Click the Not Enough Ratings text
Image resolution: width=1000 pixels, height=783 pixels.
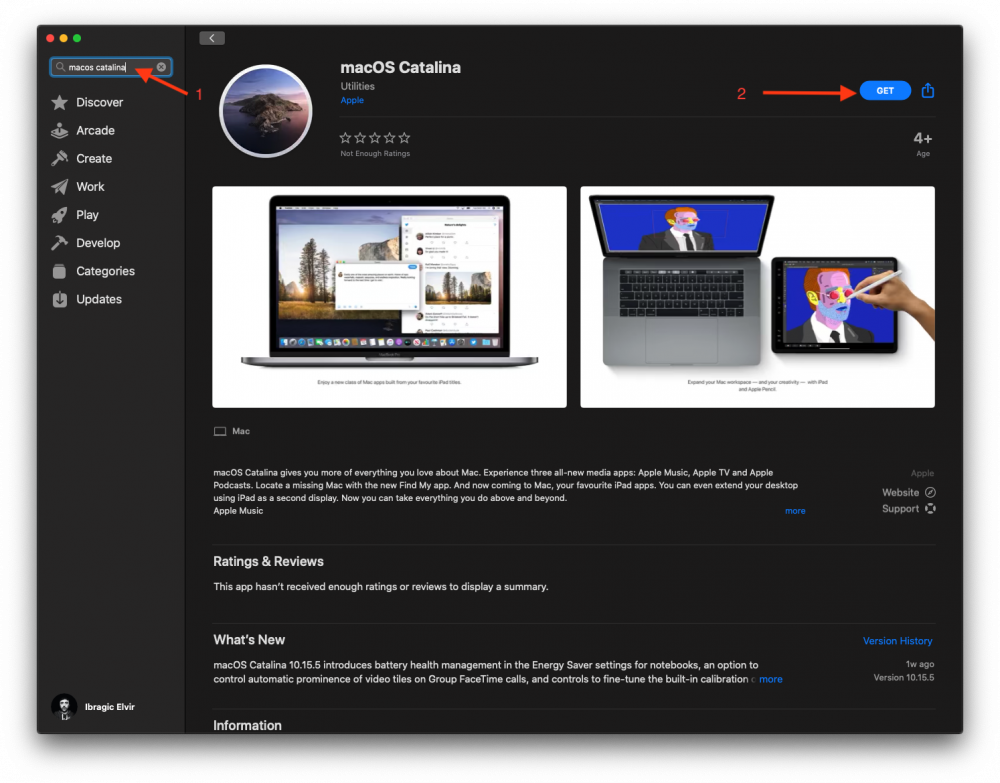[x=375, y=154]
